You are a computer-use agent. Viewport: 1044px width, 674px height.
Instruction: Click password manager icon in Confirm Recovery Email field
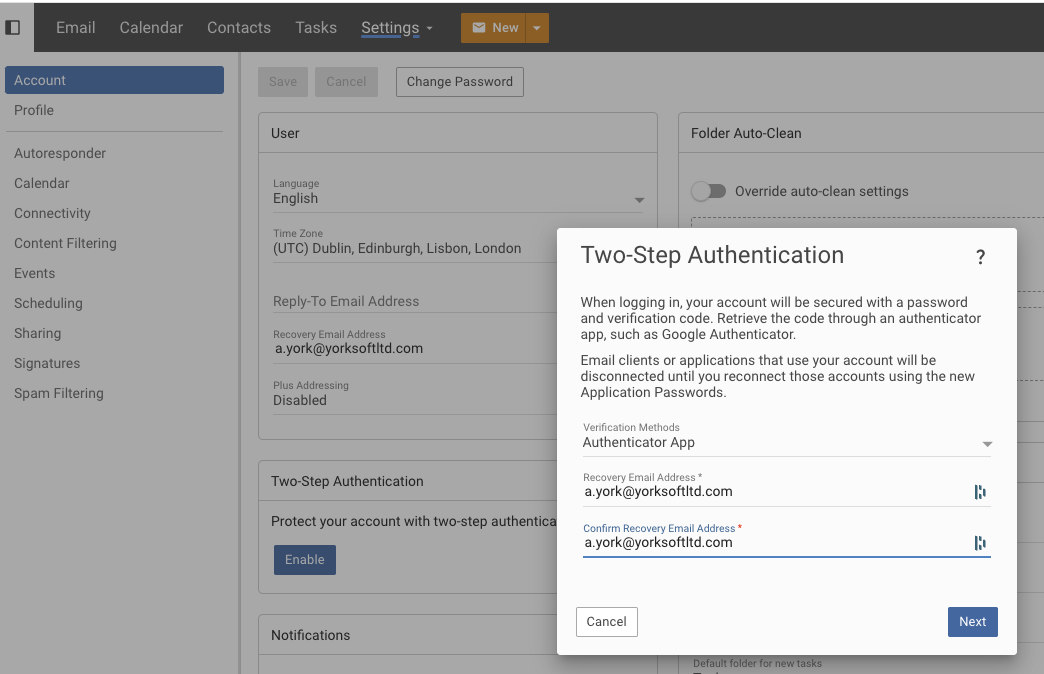click(980, 543)
